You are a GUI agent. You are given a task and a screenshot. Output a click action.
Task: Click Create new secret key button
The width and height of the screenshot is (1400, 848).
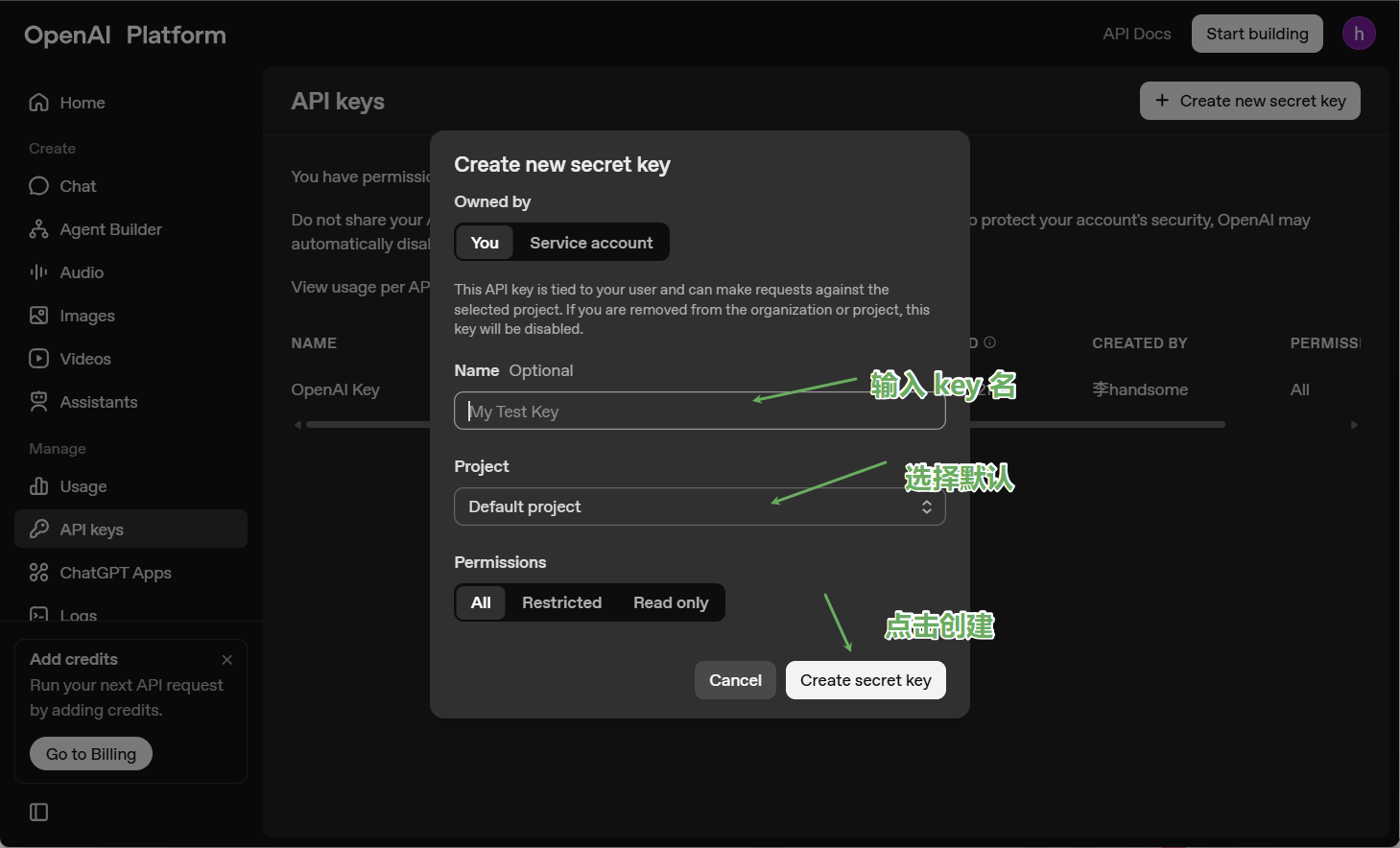click(x=1250, y=101)
